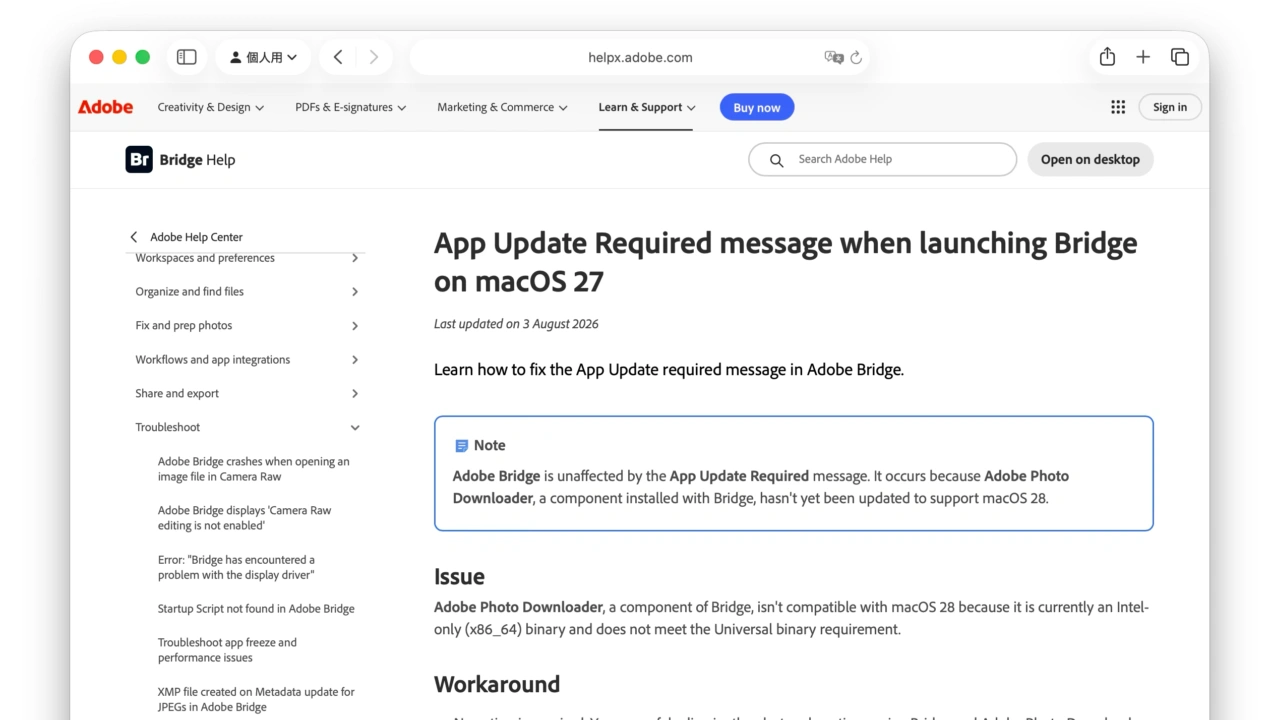Open the Bridge Help title link
1280x720 pixels.
(x=197, y=160)
